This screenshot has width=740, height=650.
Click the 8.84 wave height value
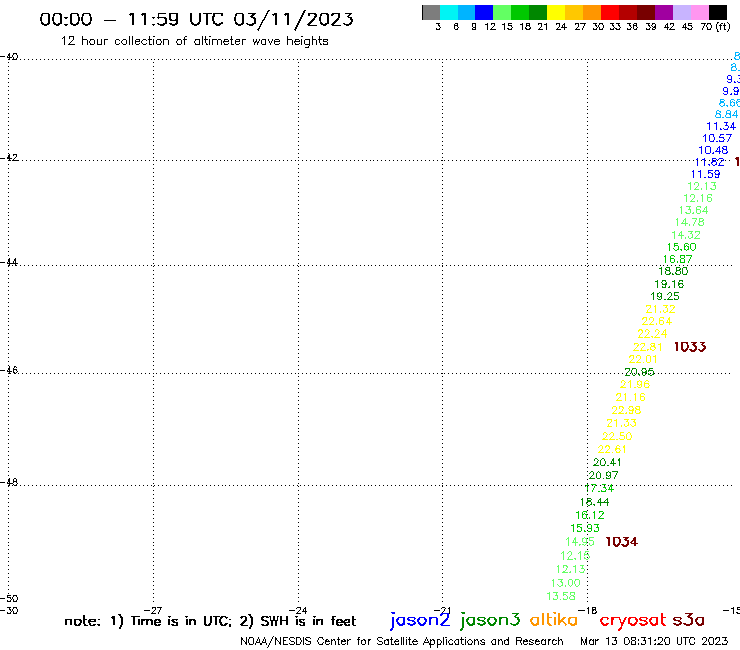pyautogui.click(x=726, y=114)
